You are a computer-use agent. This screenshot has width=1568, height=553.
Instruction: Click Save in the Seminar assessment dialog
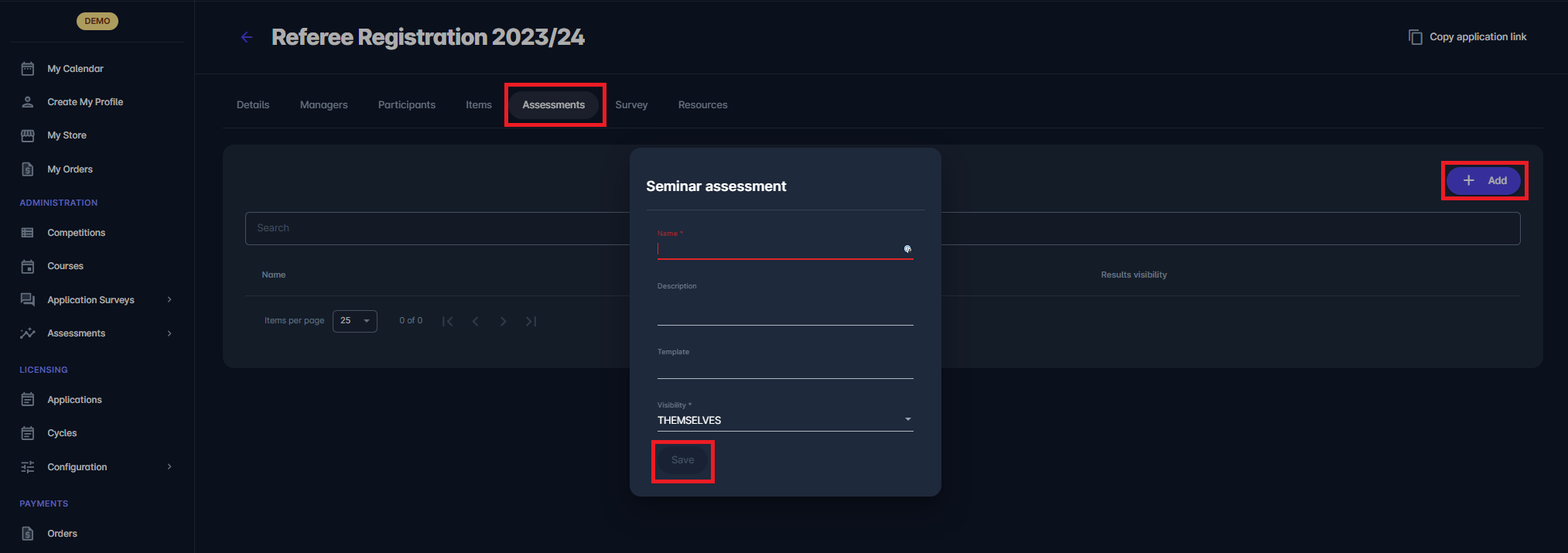click(682, 460)
